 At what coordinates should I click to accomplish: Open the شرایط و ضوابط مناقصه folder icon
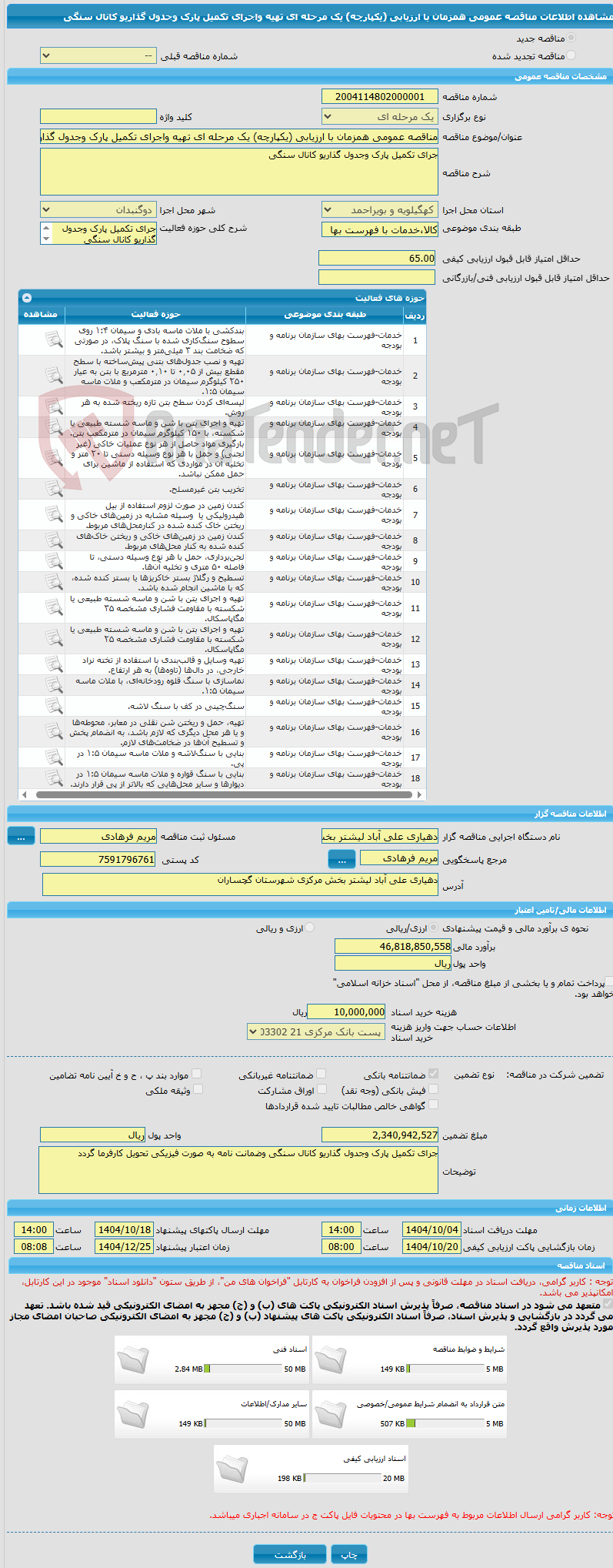pos(331,1361)
